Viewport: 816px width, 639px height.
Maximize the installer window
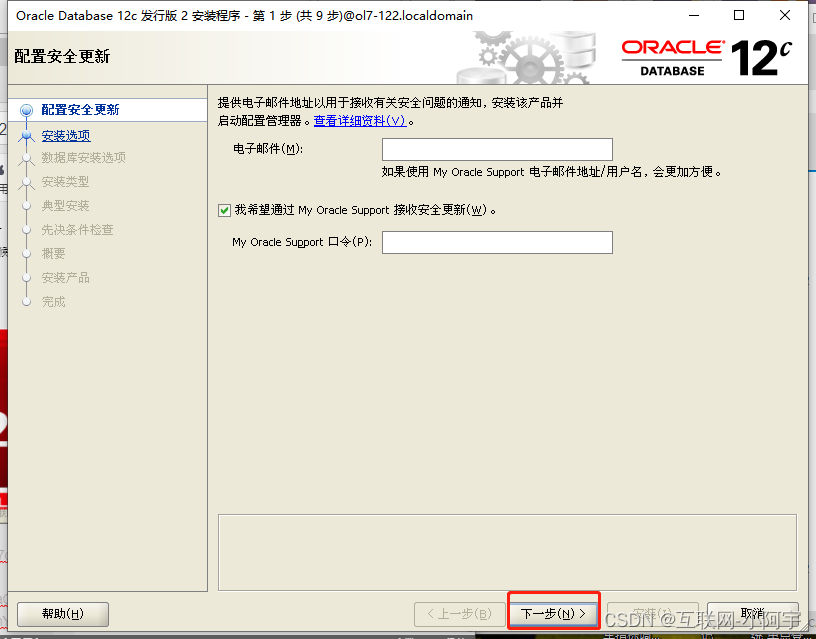pos(738,15)
